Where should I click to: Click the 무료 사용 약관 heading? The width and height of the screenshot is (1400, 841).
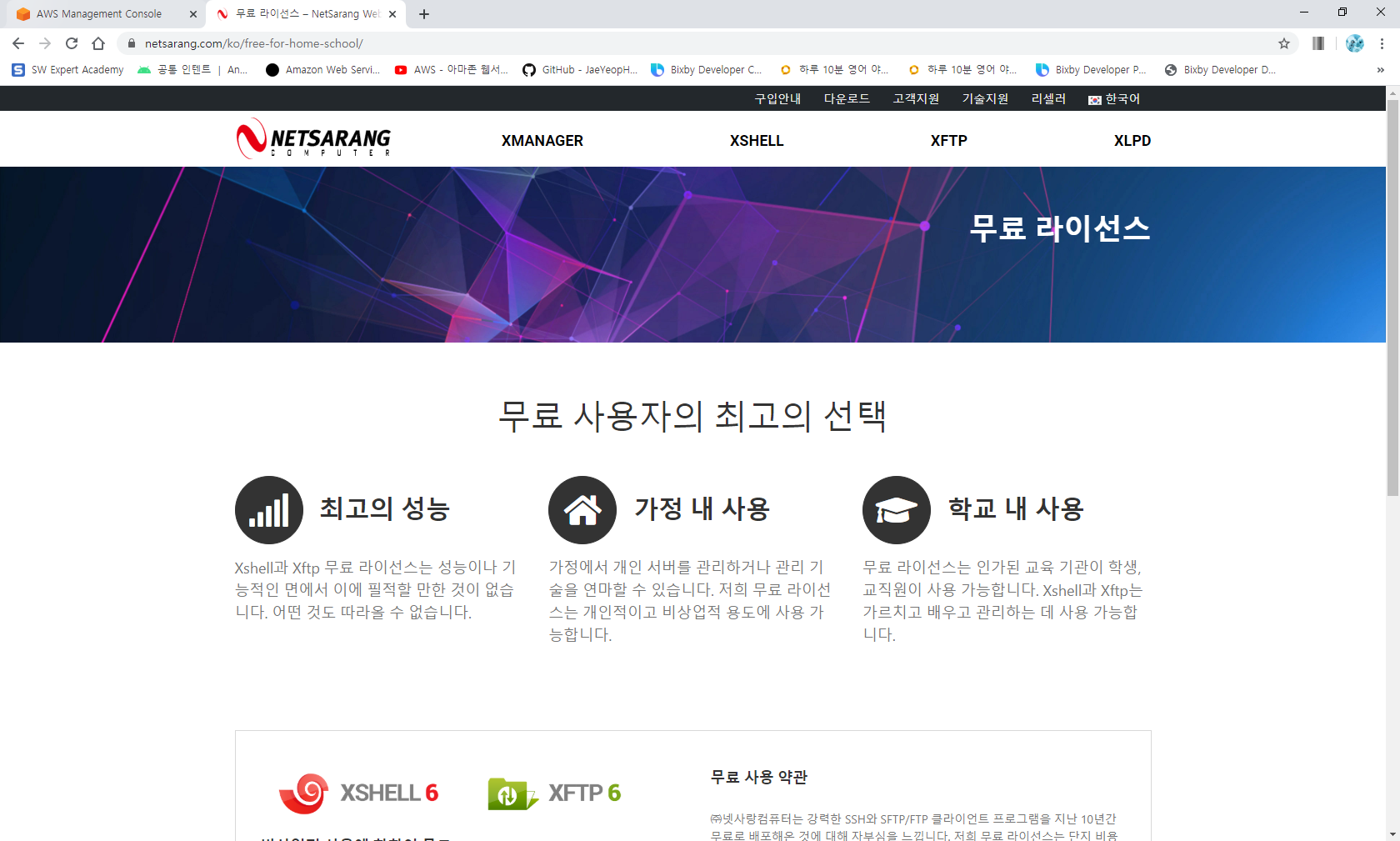pyautogui.click(x=759, y=777)
